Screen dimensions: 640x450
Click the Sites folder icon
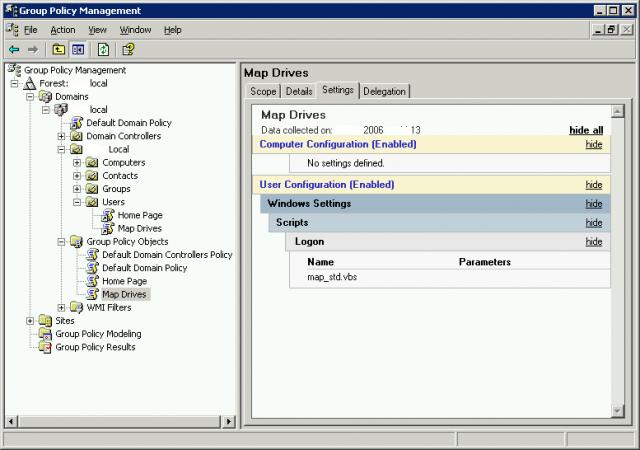45,321
